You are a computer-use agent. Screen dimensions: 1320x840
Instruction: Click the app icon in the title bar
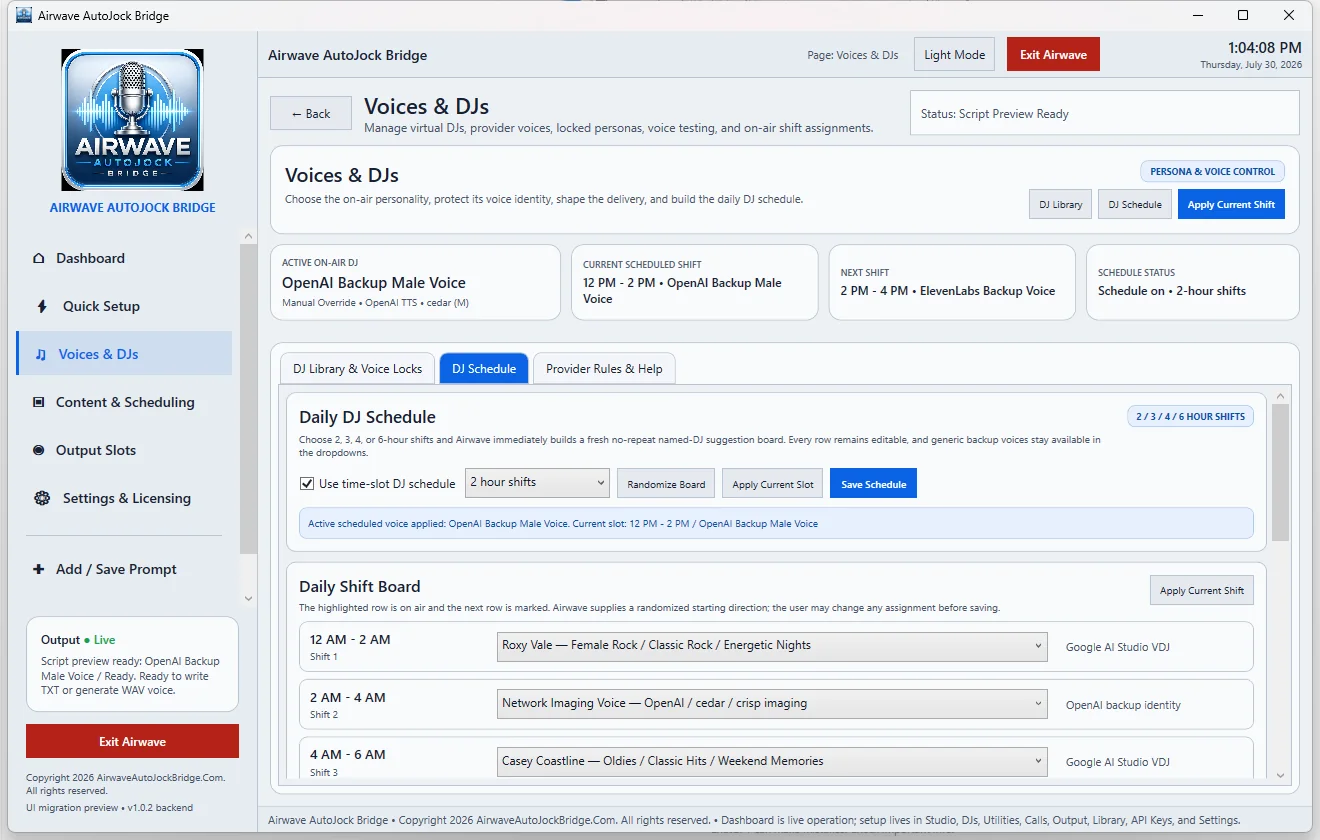[x=24, y=15]
